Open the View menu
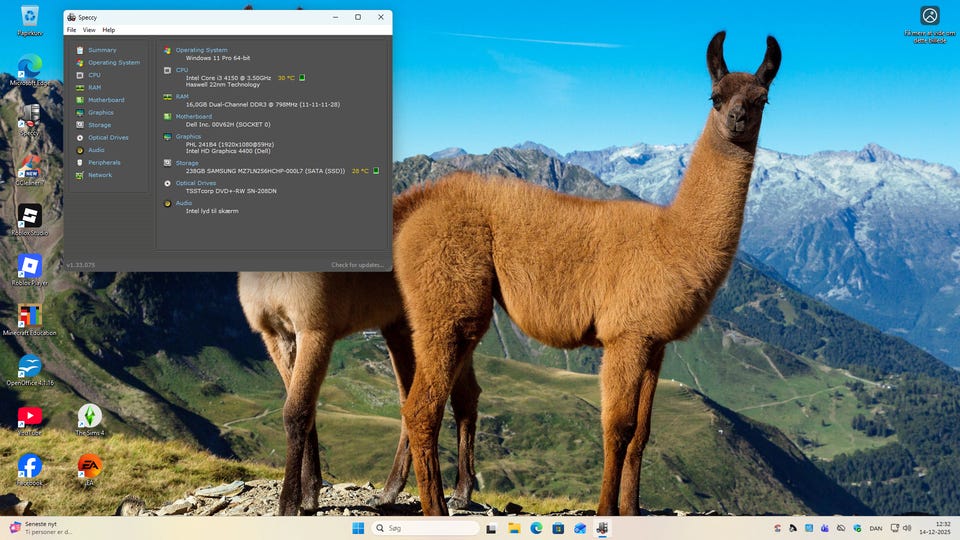Viewport: 960px width, 540px height. tap(89, 30)
